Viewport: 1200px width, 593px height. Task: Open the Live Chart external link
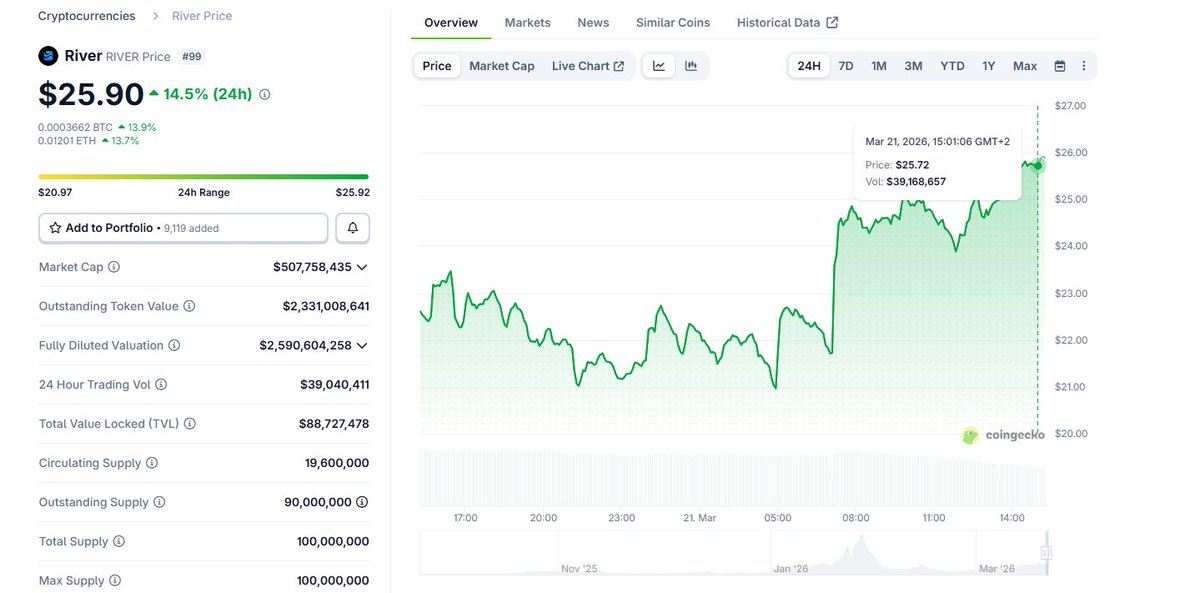point(588,66)
